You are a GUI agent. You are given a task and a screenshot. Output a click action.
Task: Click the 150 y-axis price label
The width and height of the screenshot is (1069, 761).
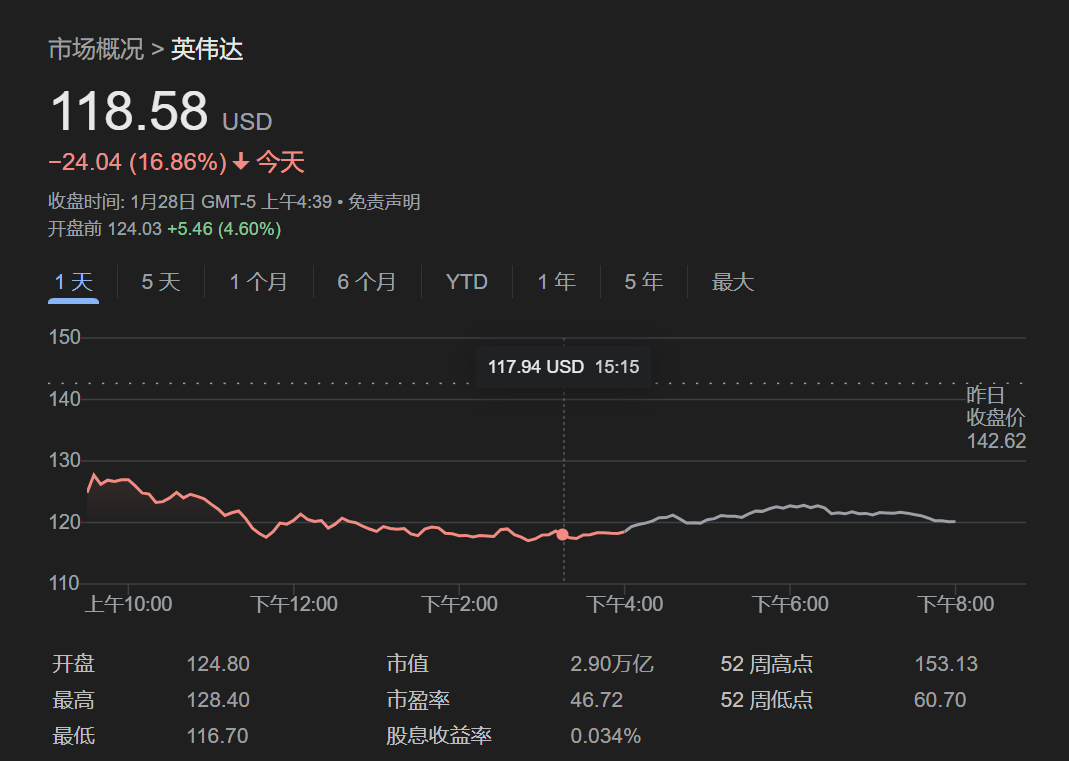point(65,337)
